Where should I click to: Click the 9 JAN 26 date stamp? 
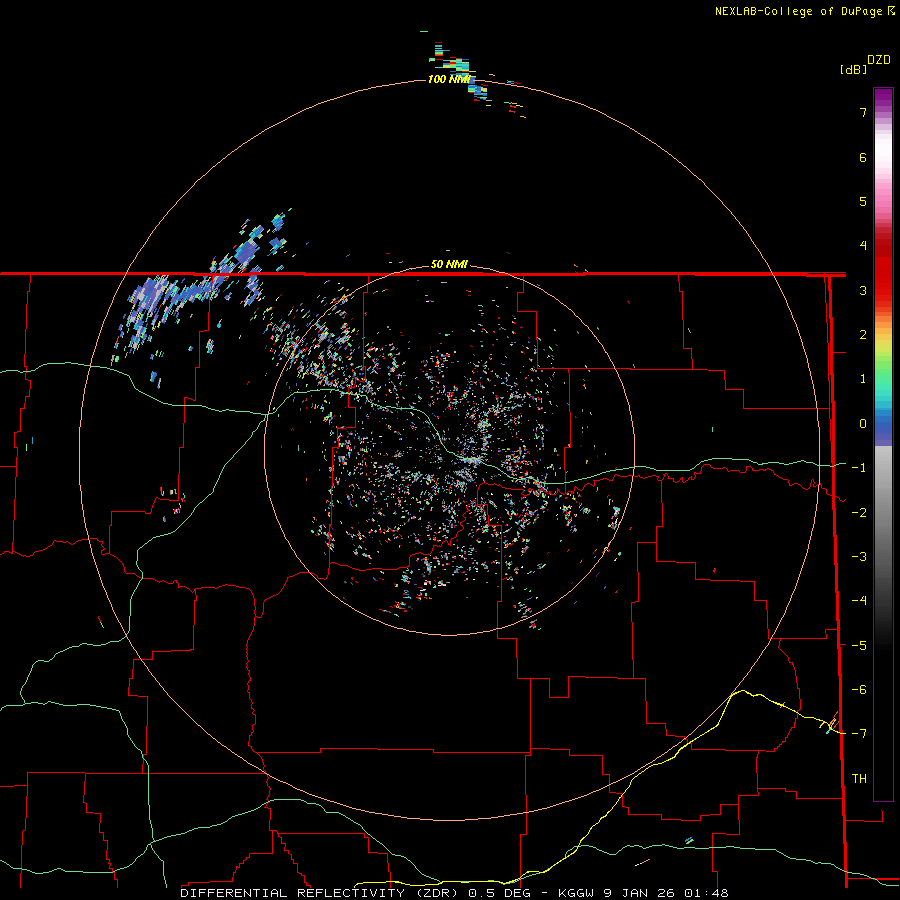pos(641,893)
